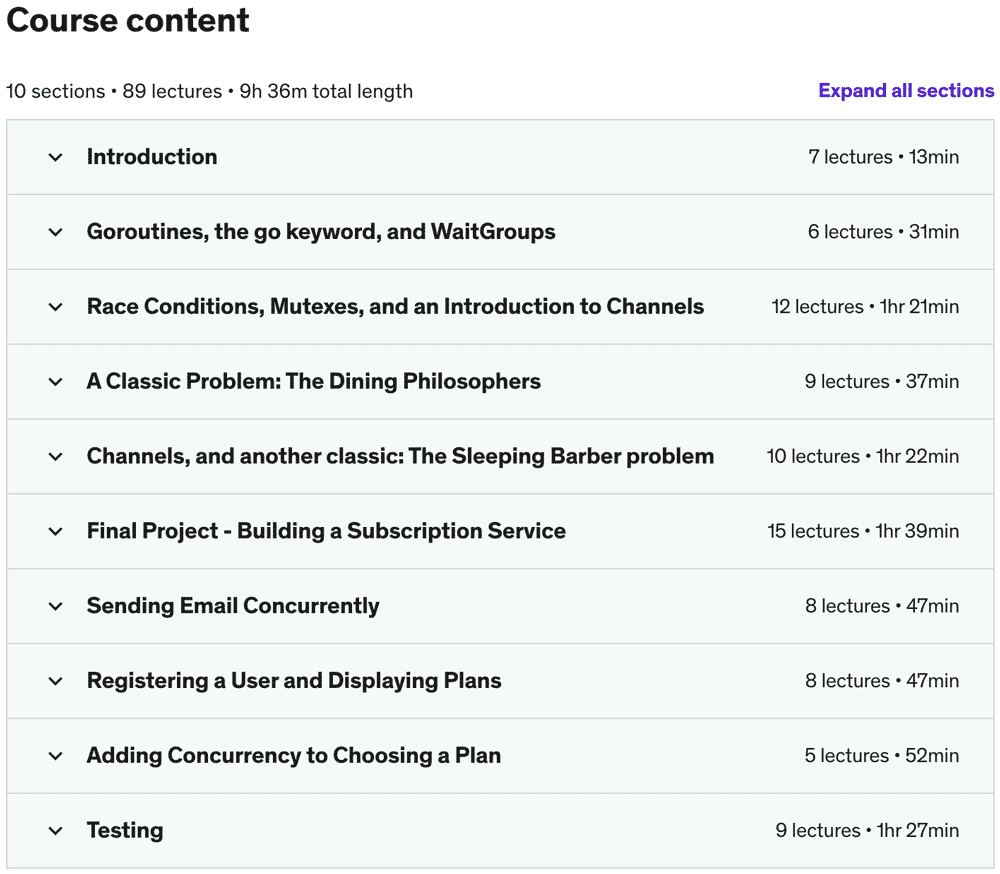This screenshot has height=874, width=1000.
Task: Expand the Testing section title
Action: point(125,831)
